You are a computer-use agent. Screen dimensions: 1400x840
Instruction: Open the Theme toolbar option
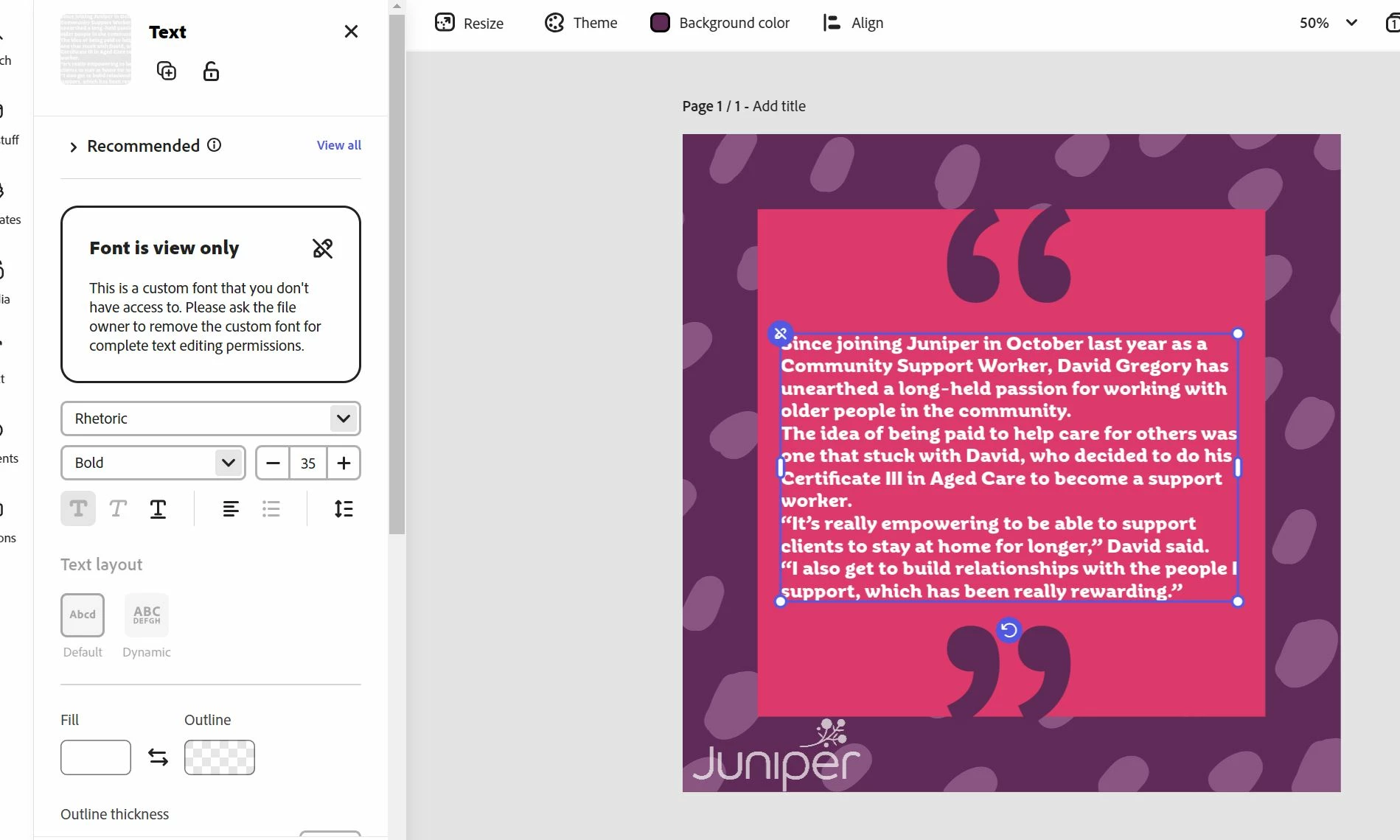pos(581,23)
